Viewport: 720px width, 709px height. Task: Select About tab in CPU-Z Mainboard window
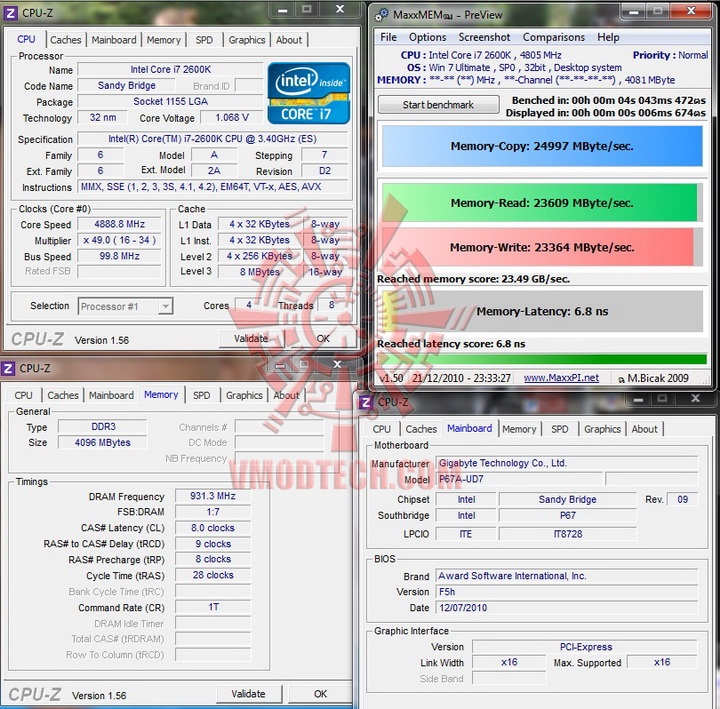pyautogui.click(x=645, y=429)
